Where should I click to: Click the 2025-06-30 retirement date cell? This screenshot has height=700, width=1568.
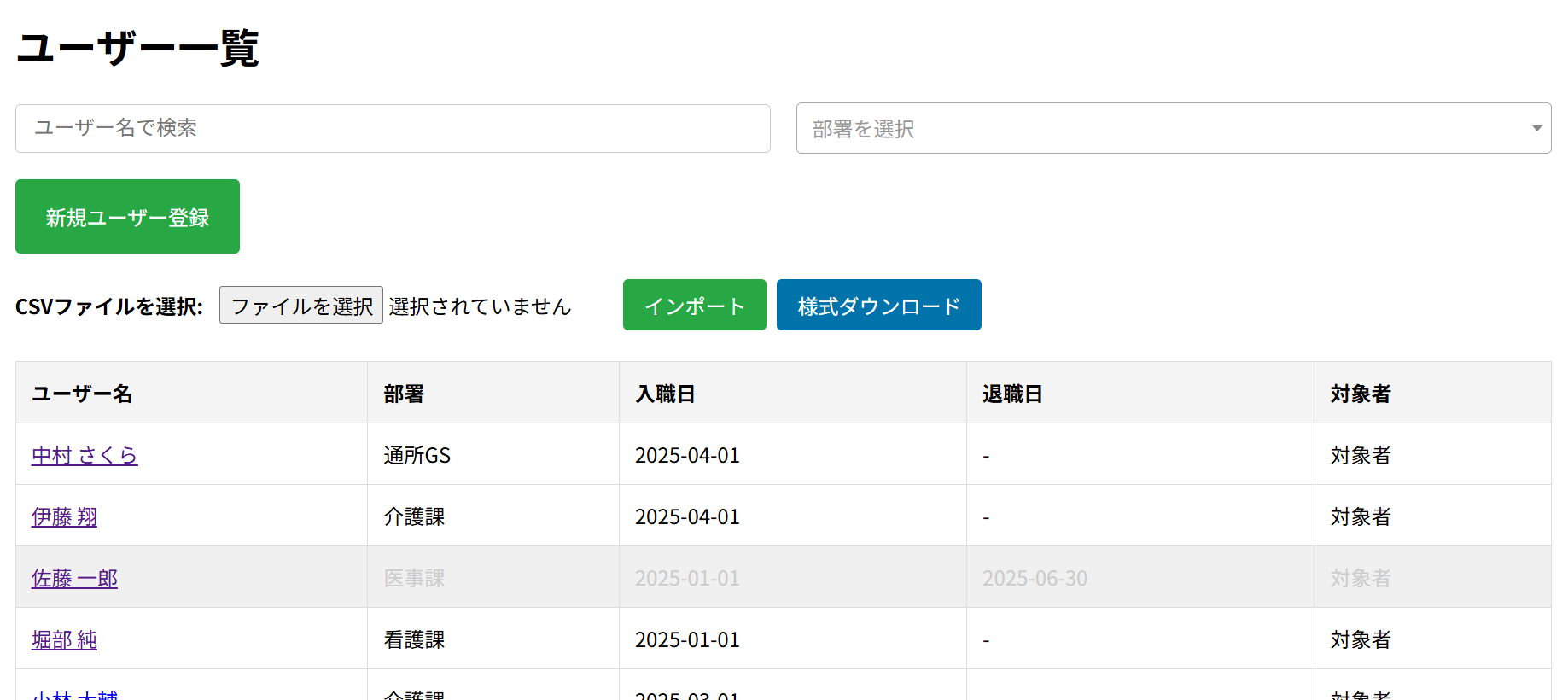point(1035,579)
